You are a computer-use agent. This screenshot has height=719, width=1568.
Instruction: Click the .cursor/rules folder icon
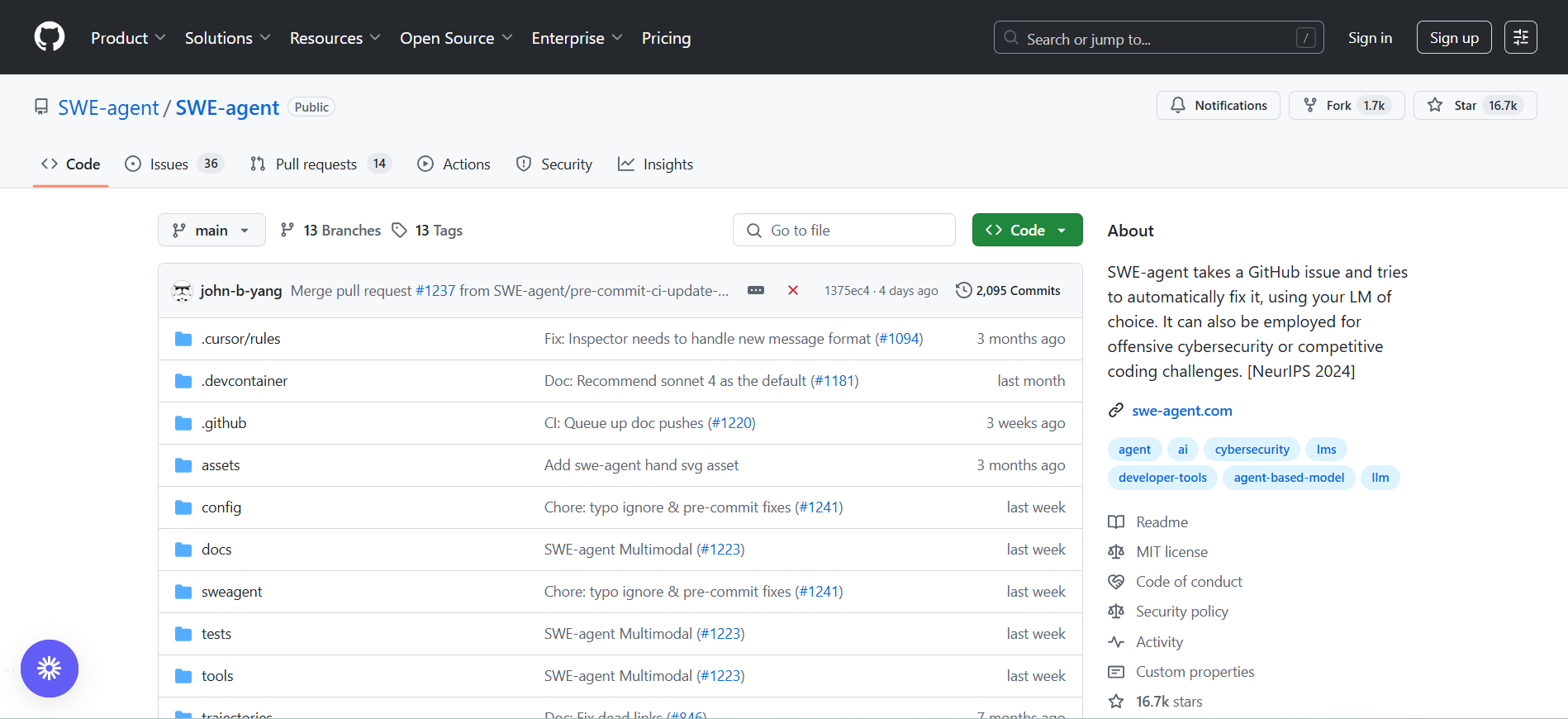point(183,339)
